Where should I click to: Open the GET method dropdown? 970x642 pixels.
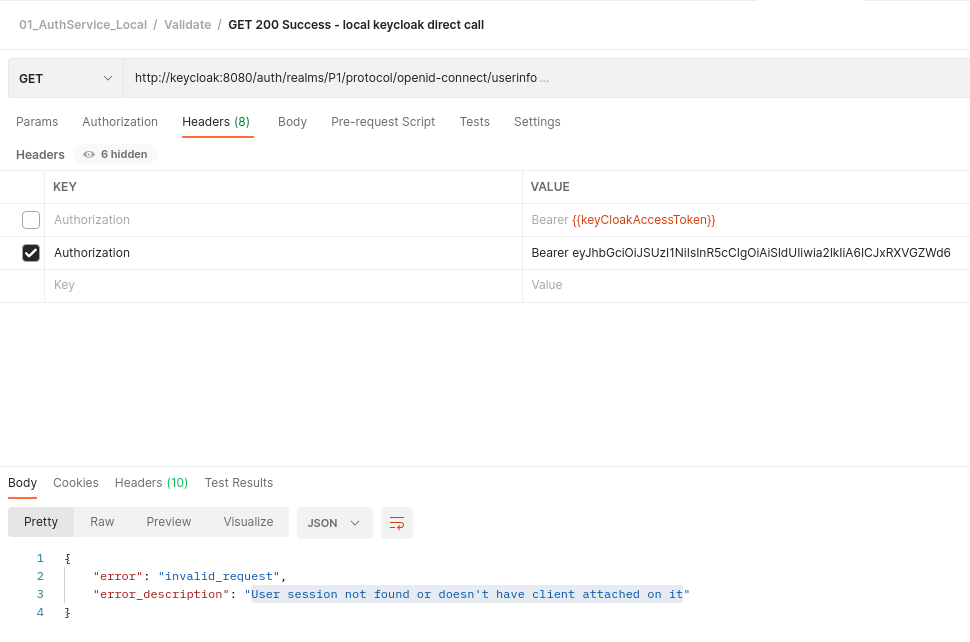point(64,77)
